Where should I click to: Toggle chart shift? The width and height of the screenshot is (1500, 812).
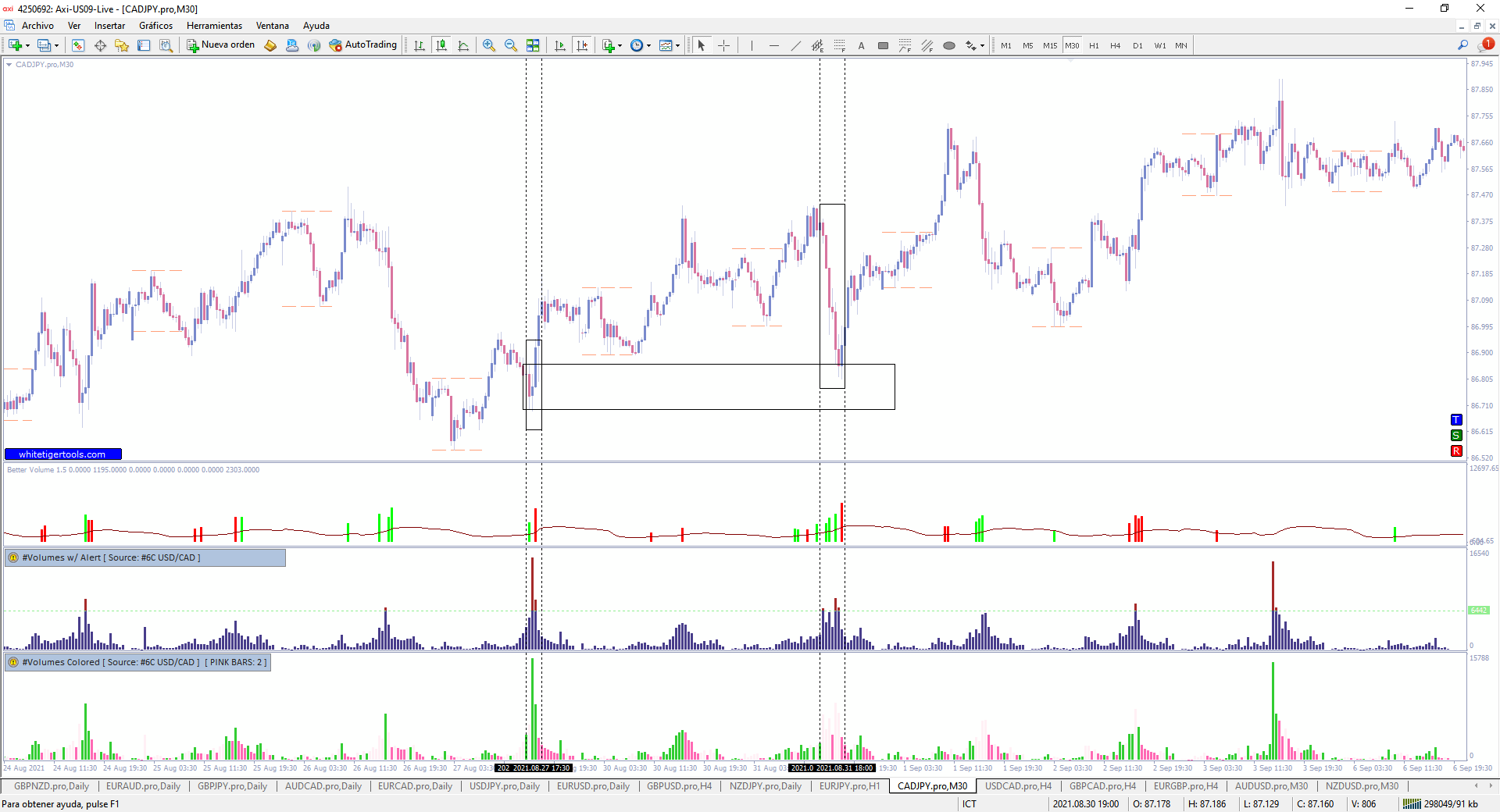[x=582, y=45]
